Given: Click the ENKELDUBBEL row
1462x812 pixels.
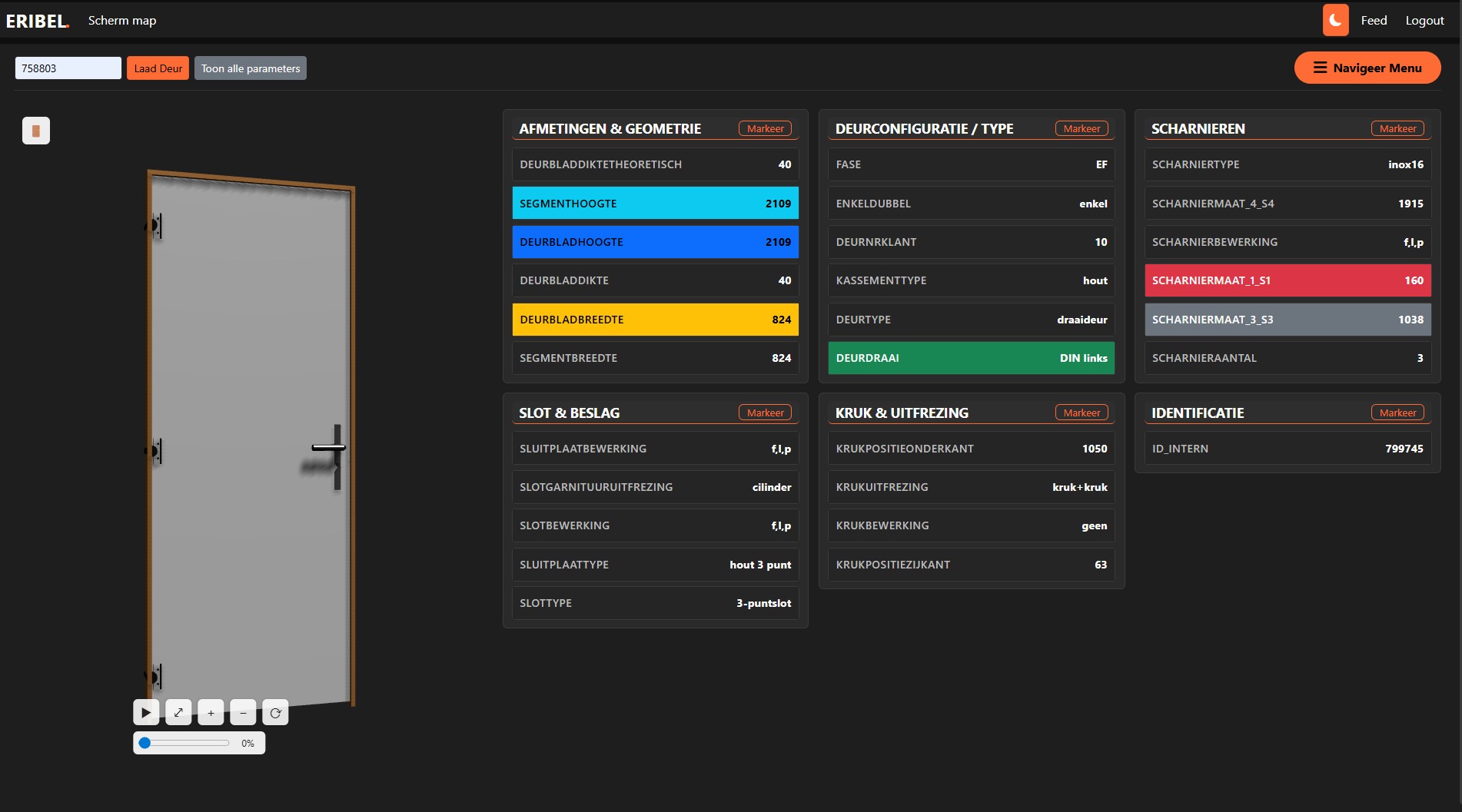Looking at the screenshot, I should (x=972, y=204).
